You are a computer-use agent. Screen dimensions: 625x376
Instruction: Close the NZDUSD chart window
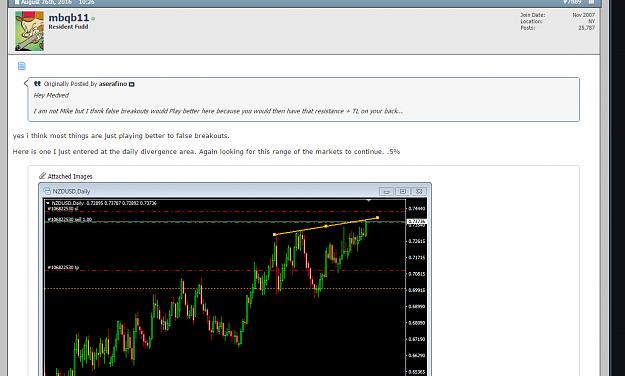419,192
